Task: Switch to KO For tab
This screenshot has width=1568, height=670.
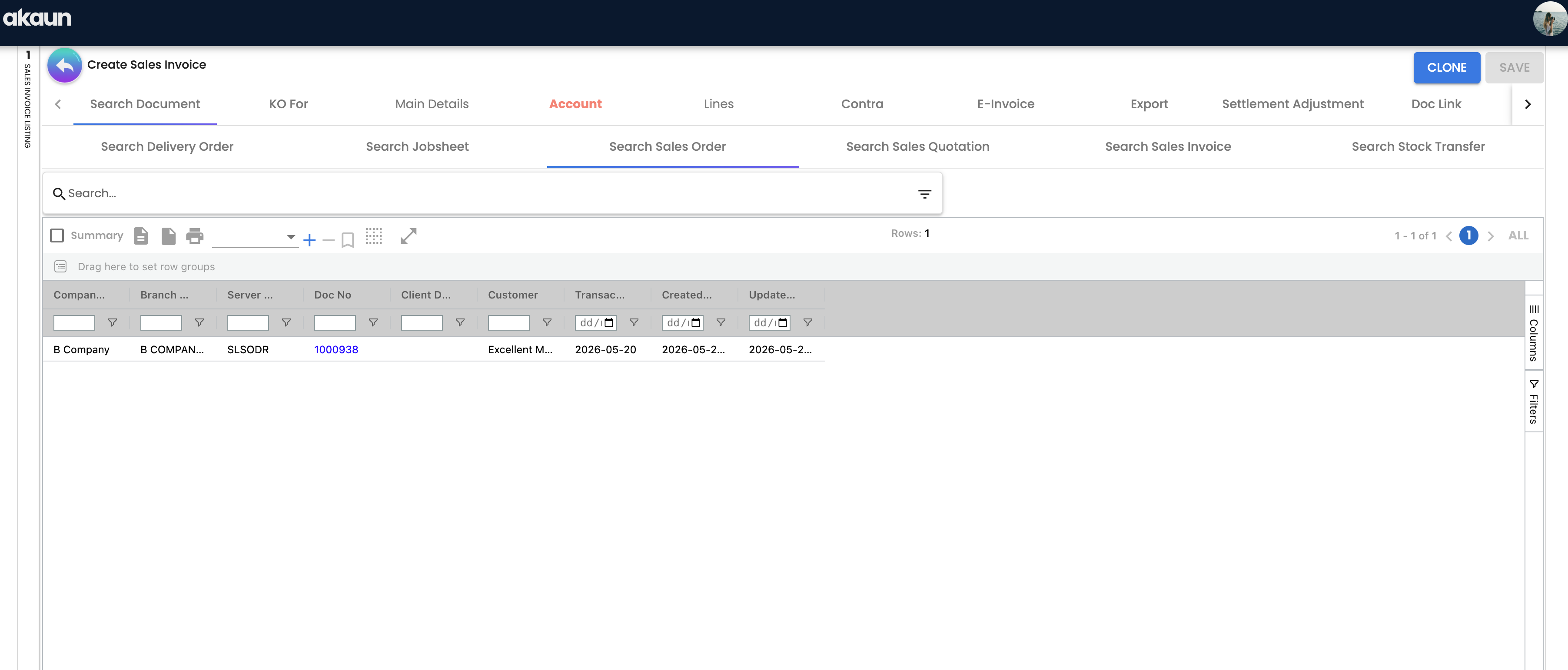Action: coord(289,104)
